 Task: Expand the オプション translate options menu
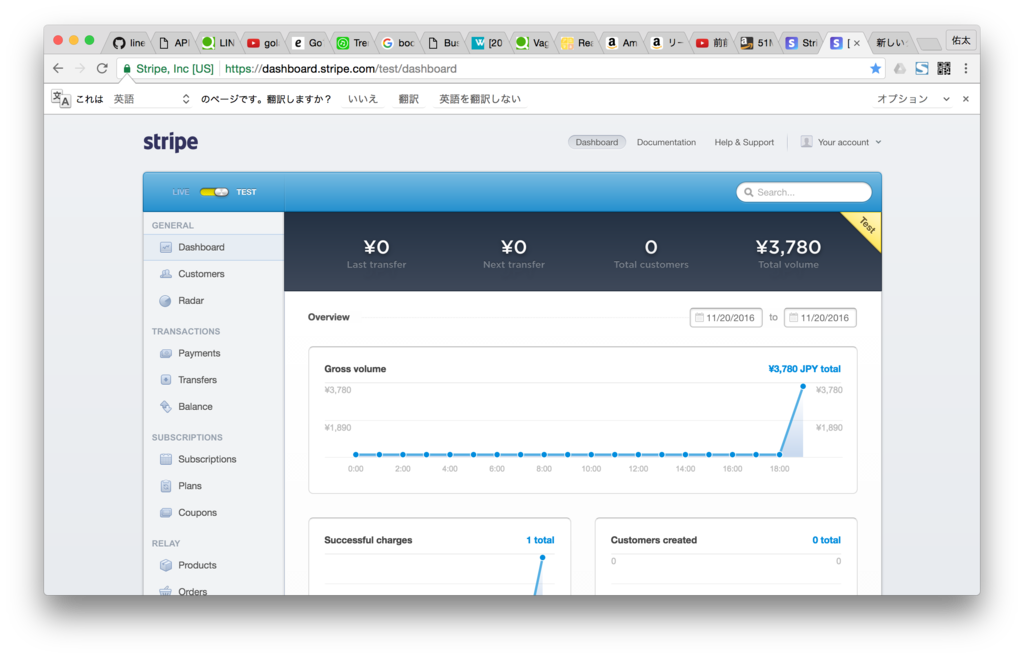tap(913, 99)
